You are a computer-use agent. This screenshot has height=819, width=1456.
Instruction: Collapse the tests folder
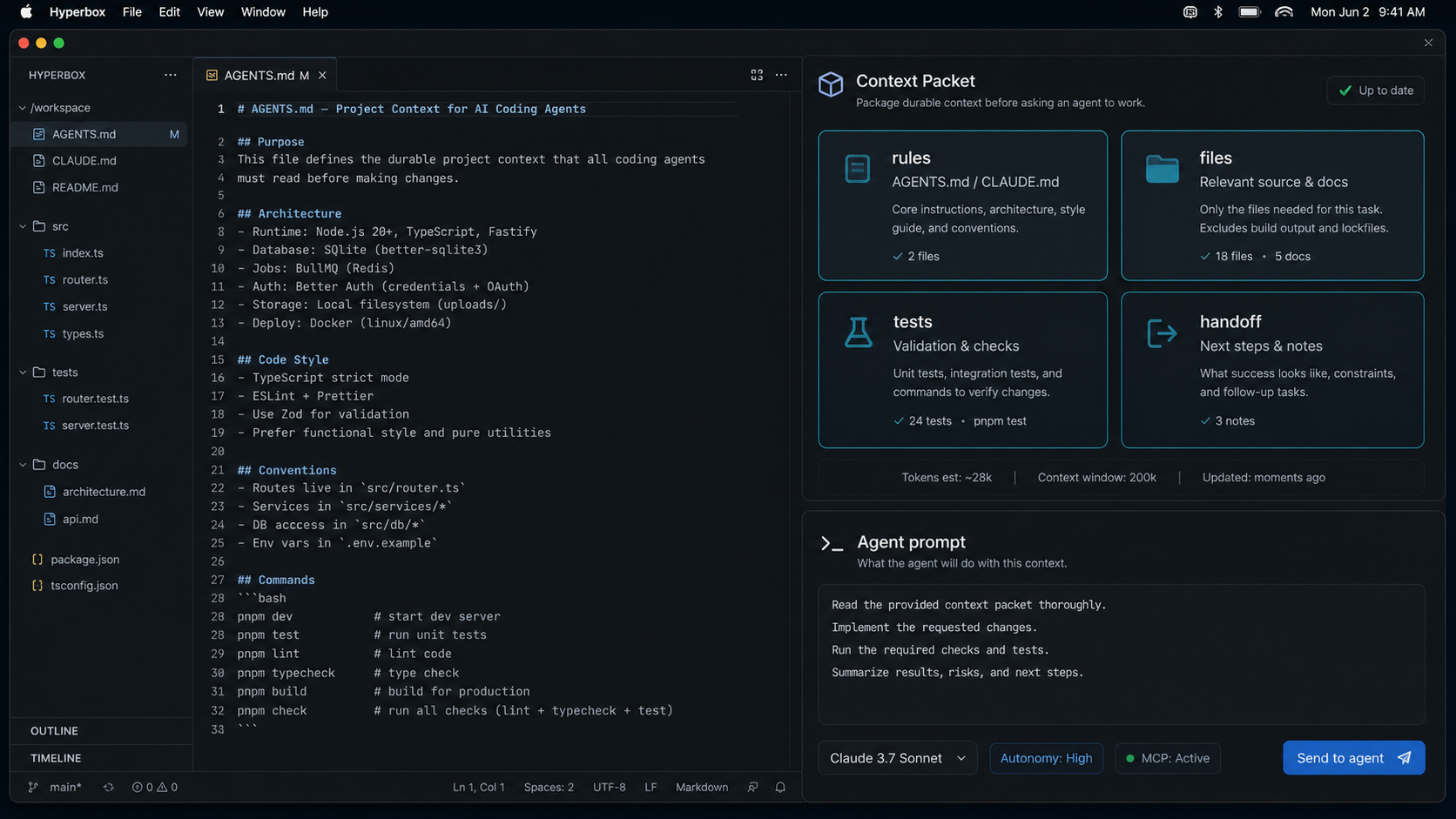[x=23, y=373]
